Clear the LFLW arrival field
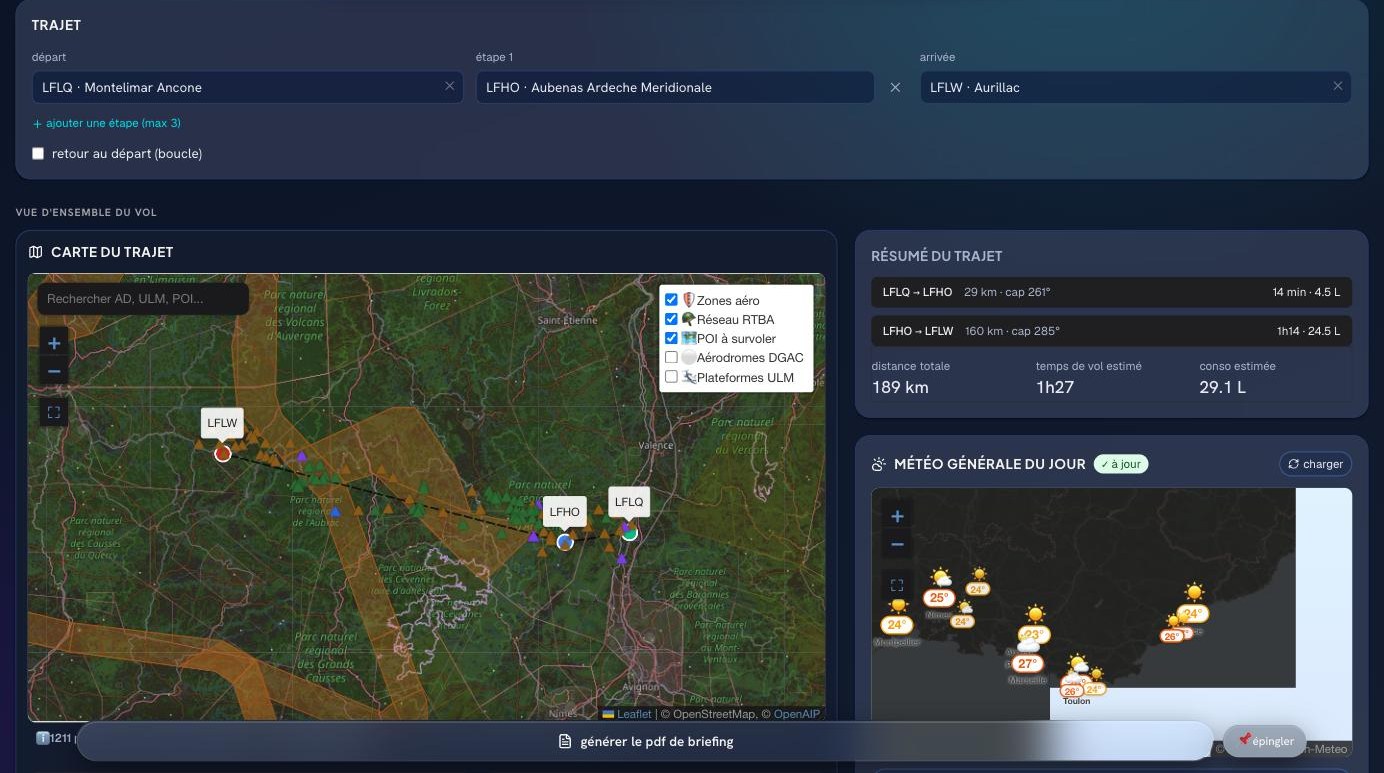The image size is (1384, 773). pos(1337,86)
